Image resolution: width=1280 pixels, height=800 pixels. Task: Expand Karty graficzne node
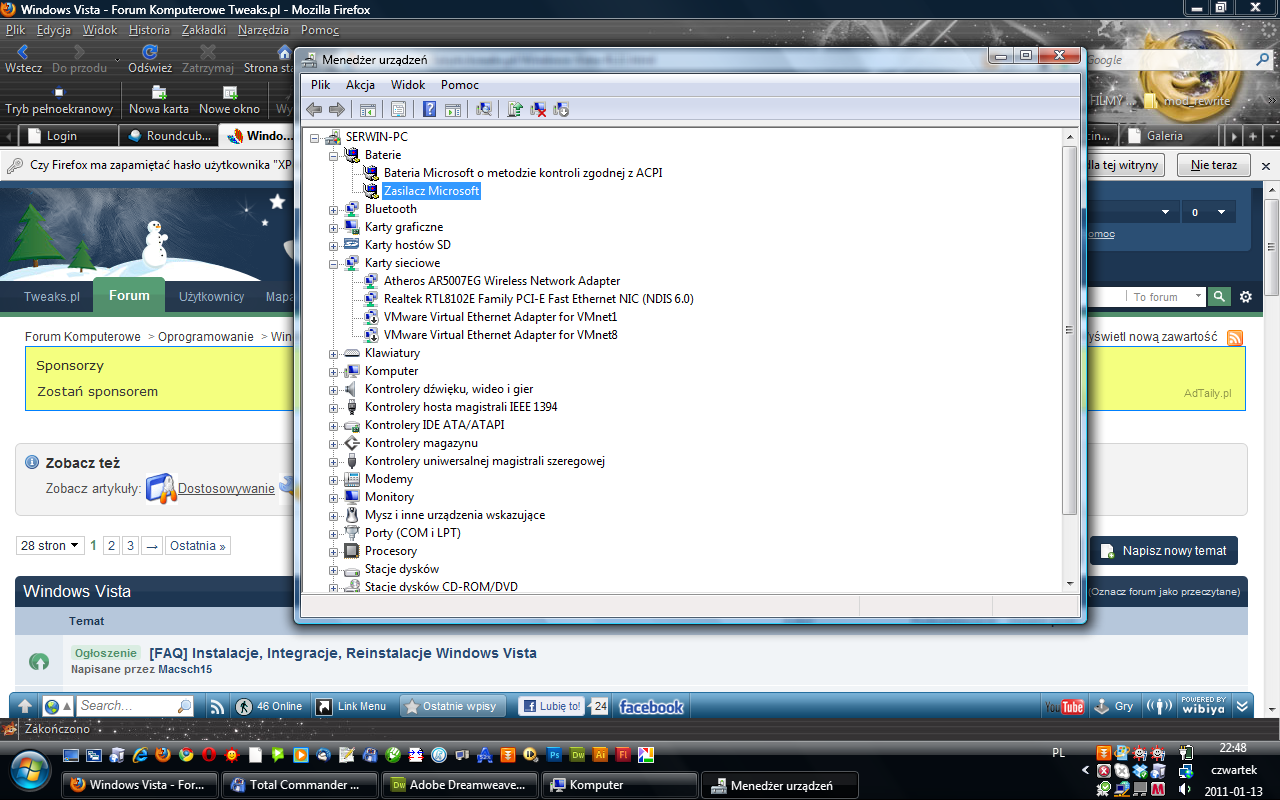(334, 227)
